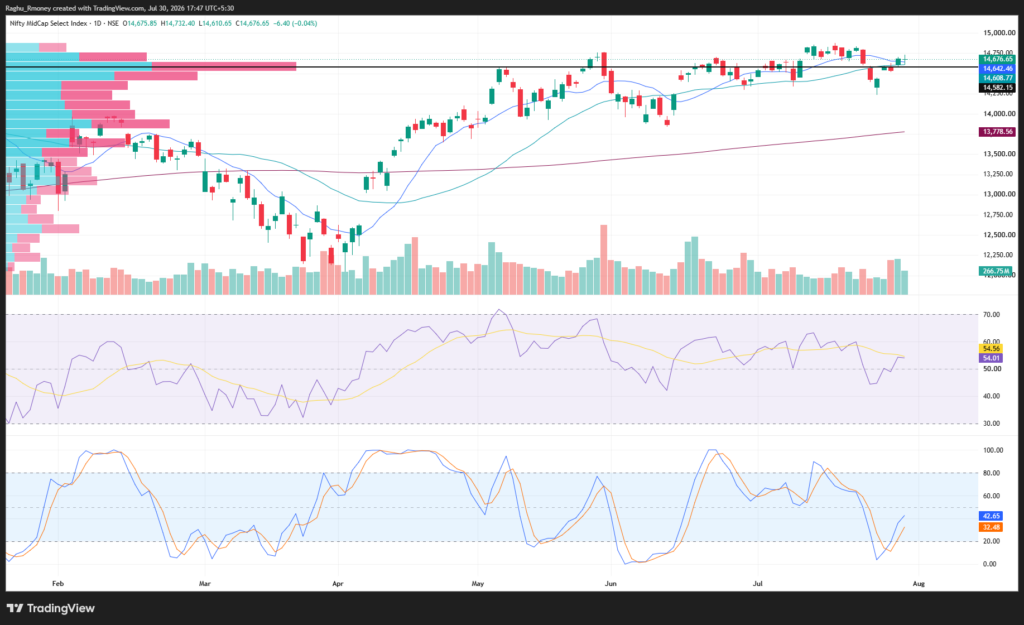
Task: Click the high value H14,732.40
Action: [178, 24]
